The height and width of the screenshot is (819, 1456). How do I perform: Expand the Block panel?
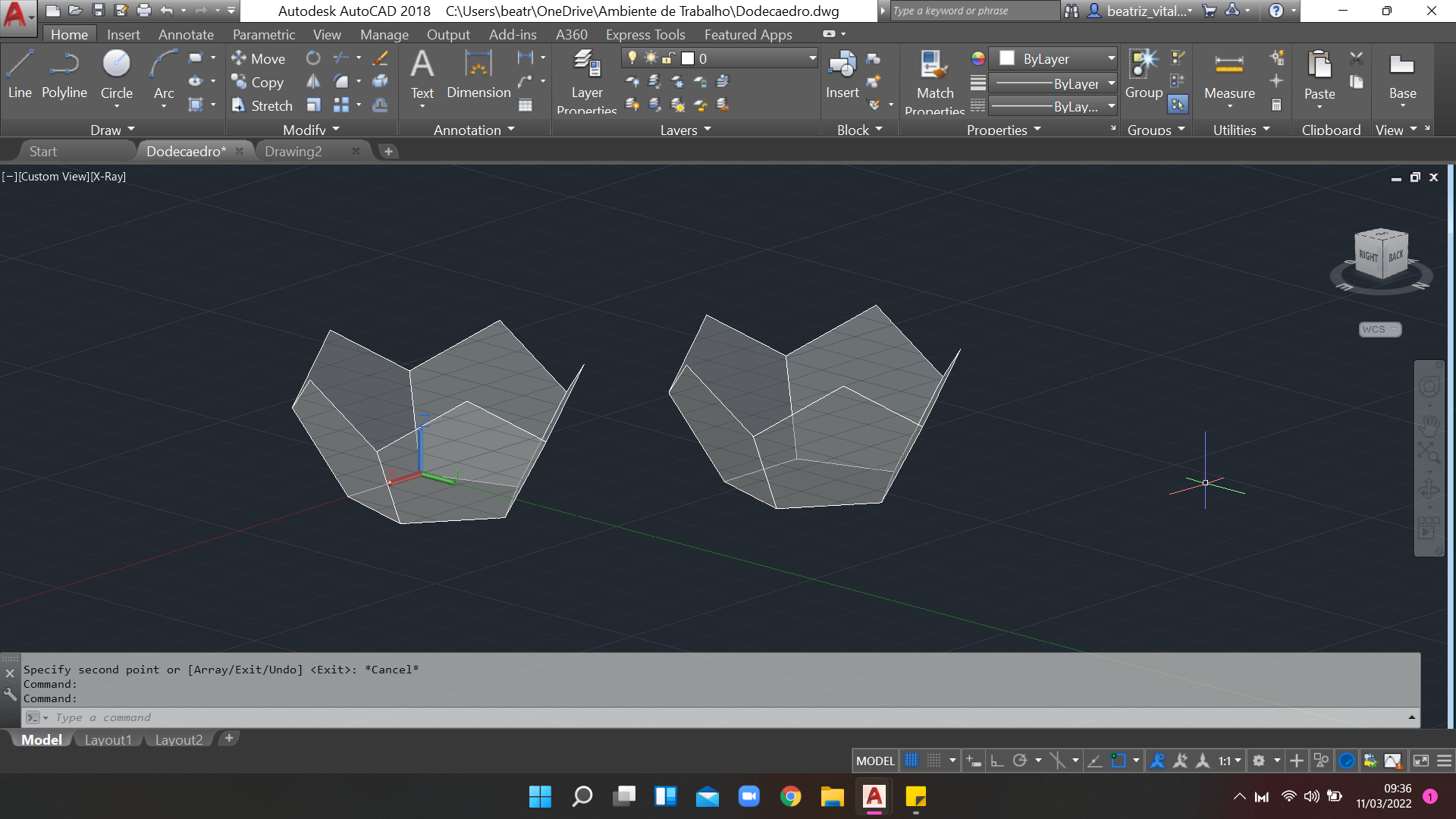tap(860, 130)
